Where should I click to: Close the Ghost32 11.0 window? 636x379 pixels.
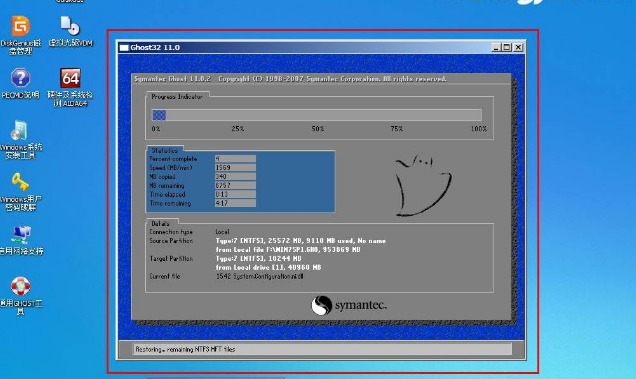click(518, 47)
